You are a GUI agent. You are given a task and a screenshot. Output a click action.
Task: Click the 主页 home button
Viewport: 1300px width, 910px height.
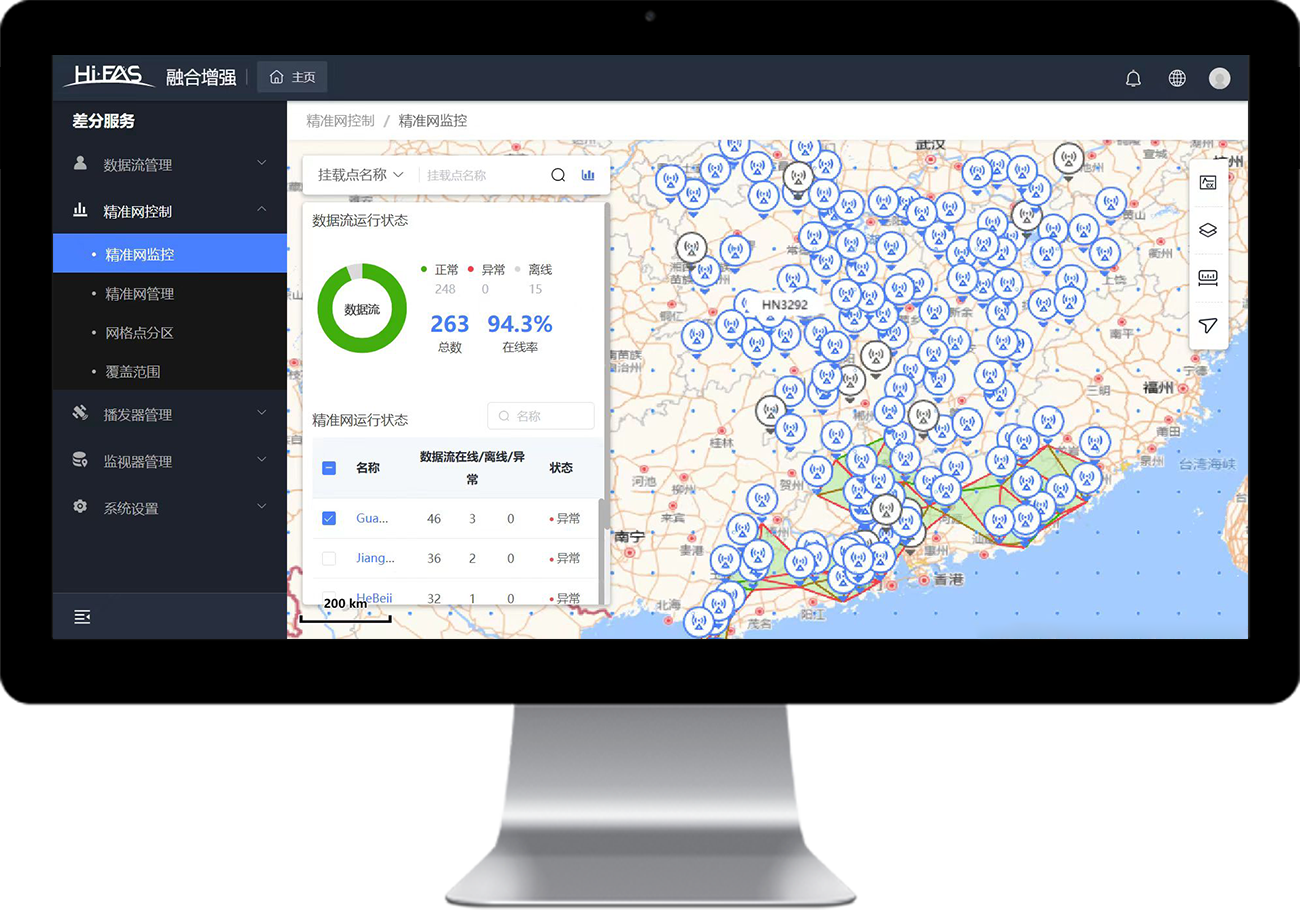(x=292, y=77)
